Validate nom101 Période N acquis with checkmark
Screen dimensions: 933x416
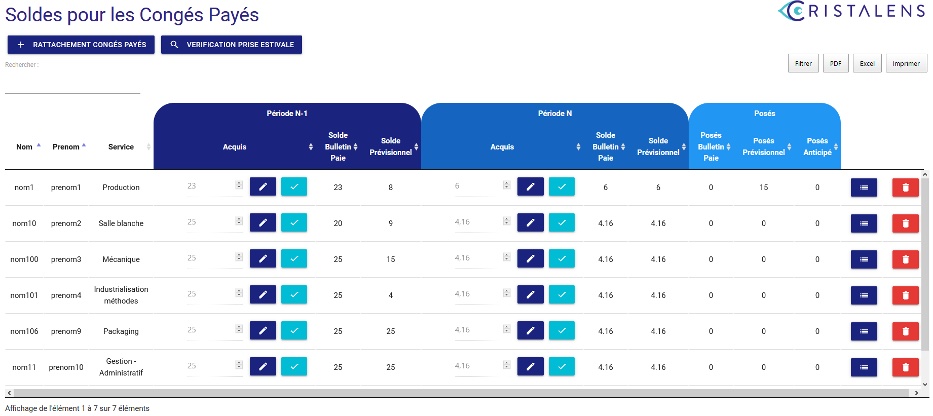562,295
